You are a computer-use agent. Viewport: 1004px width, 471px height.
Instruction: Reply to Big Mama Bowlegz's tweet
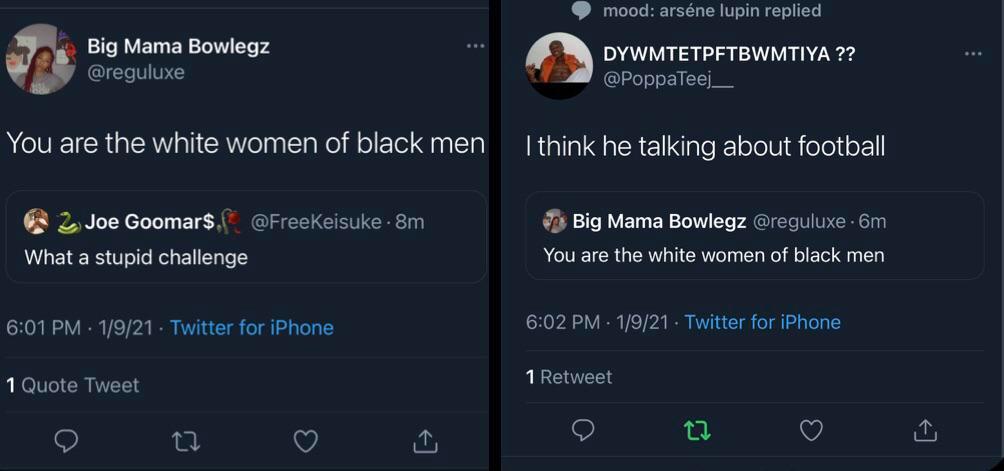pos(66,440)
